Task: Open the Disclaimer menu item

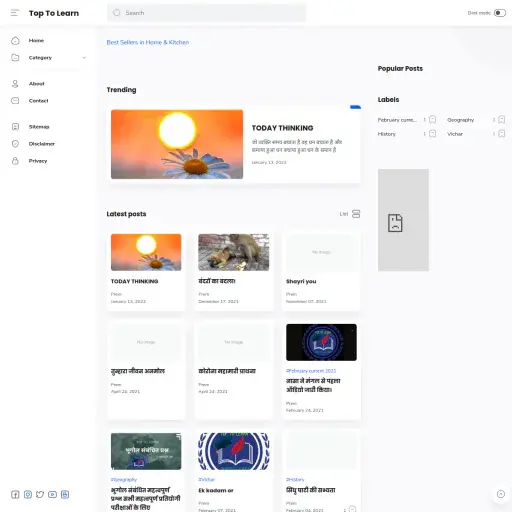Action: (42, 144)
